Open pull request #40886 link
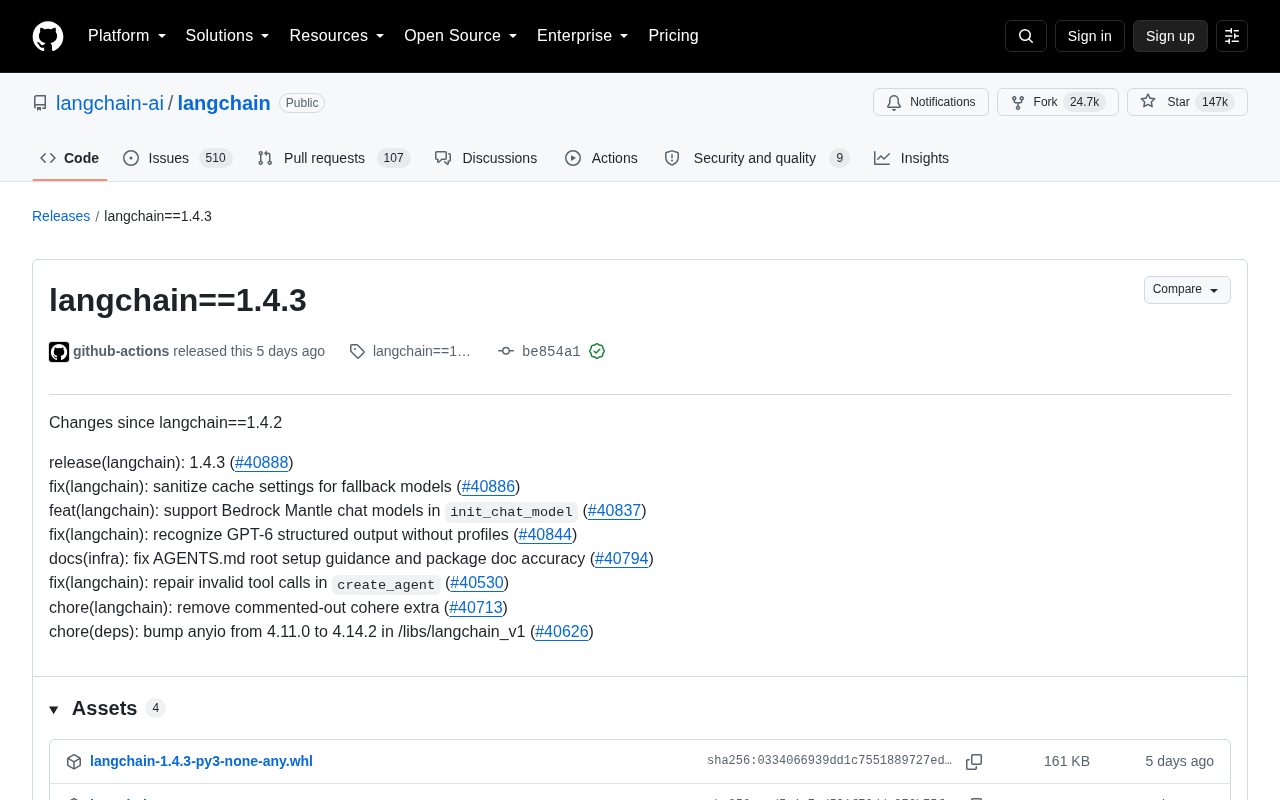1280x800 pixels. click(x=488, y=487)
